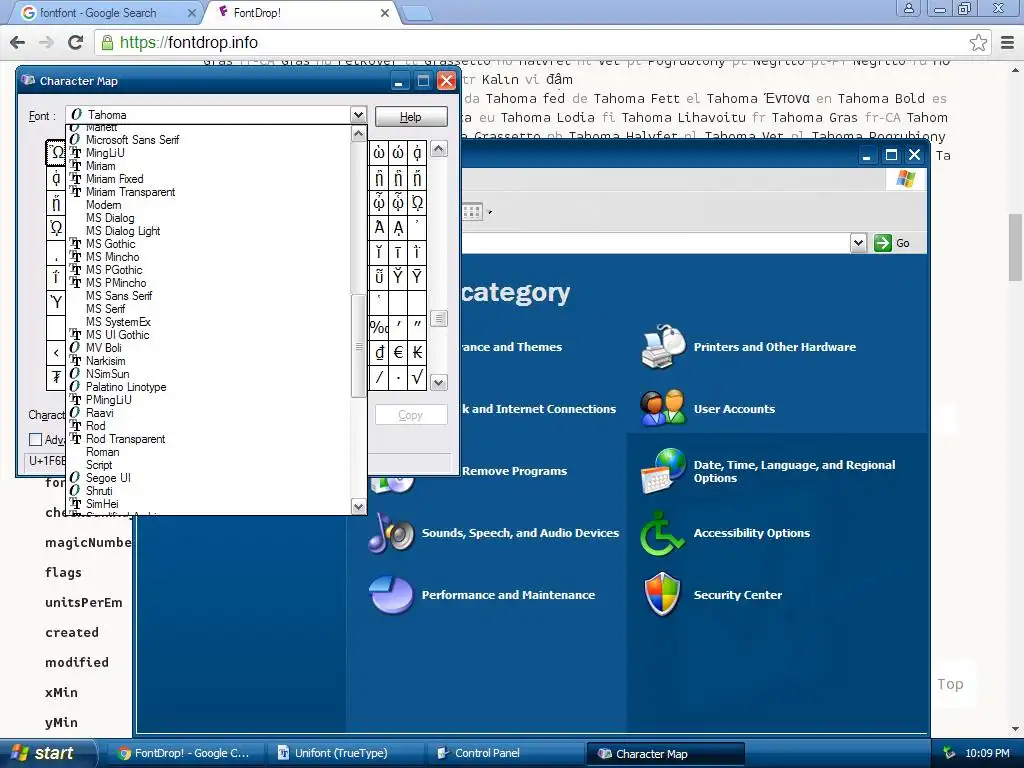Choose Raavi font entry

tap(99, 413)
